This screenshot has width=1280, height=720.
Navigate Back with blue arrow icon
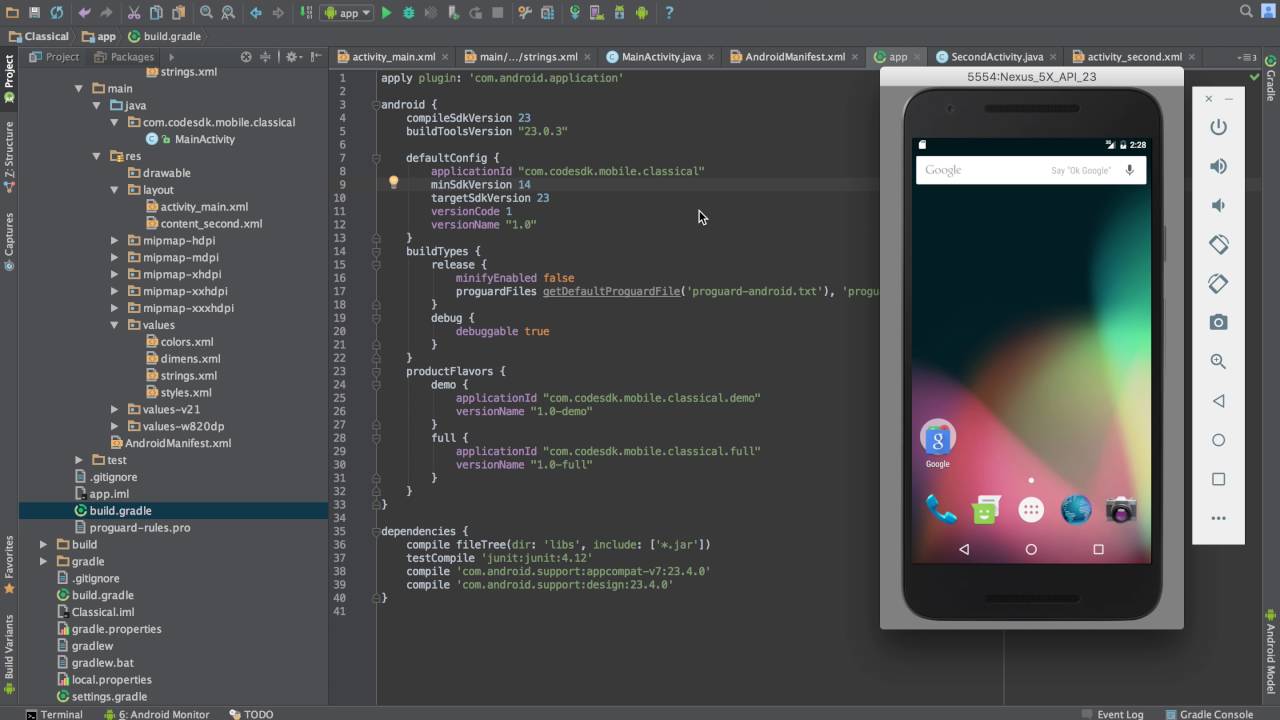(256, 13)
